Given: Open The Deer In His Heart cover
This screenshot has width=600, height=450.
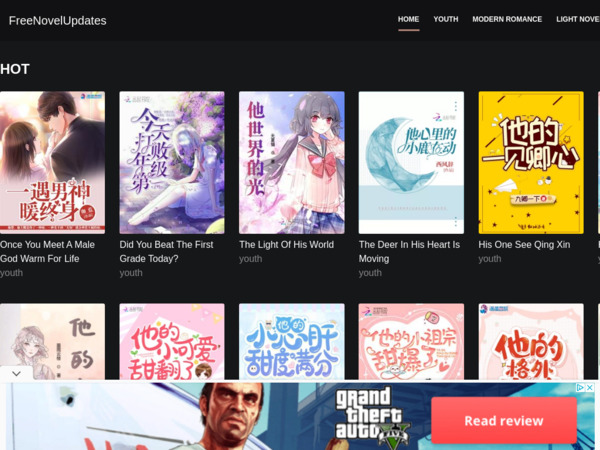Looking at the screenshot, I should click(x=411, y=162).
